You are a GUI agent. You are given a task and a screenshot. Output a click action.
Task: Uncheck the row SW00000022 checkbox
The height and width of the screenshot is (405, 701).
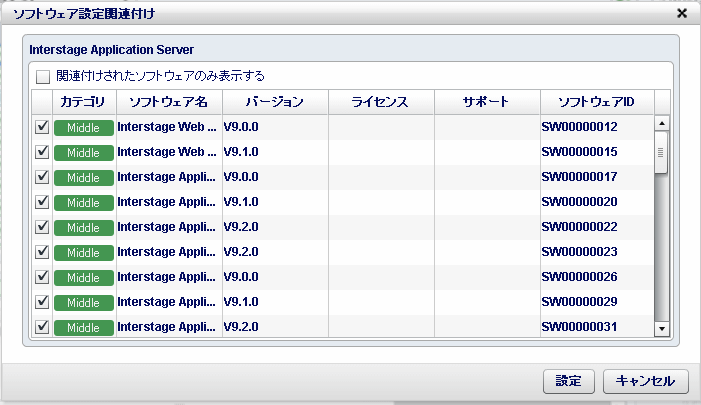(42, 227)
